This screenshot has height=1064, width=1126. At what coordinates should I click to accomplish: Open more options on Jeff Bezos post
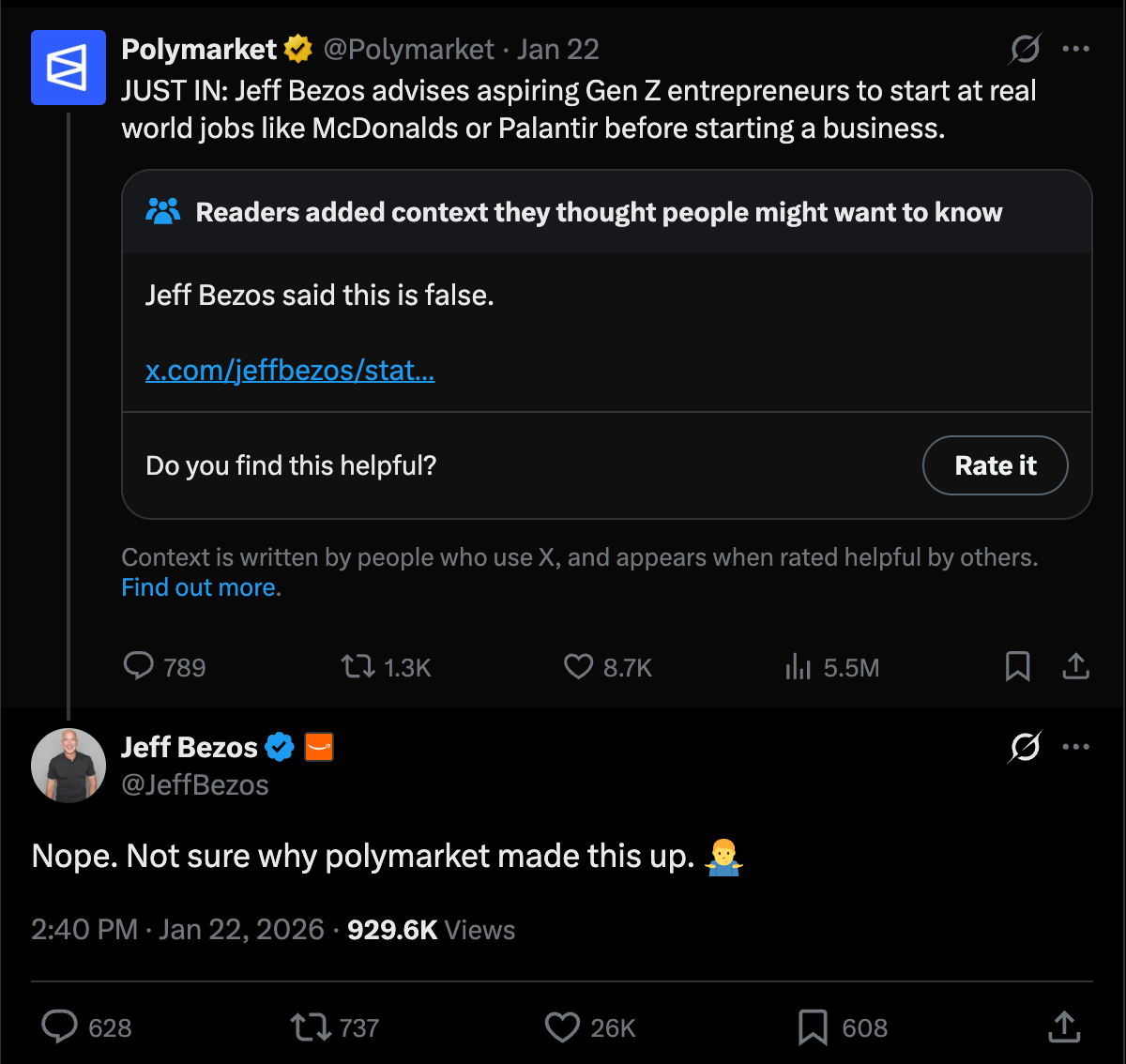click(x=1075, y=747)
